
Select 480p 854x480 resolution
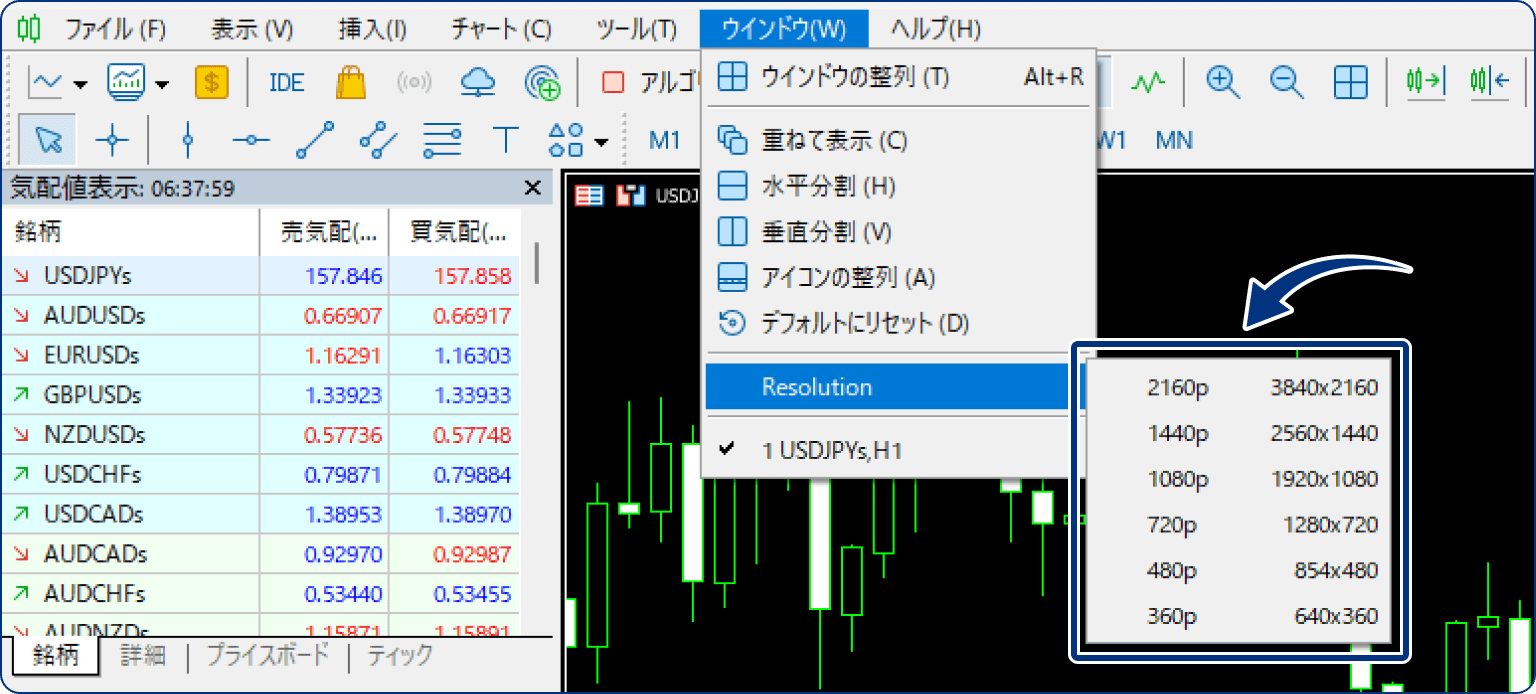1239,571
